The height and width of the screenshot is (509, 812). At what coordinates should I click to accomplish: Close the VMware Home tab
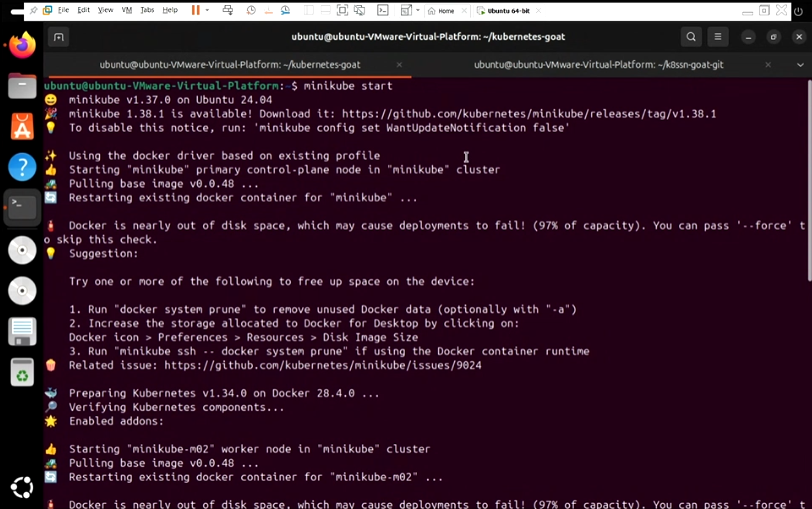[x=464, y=11]
